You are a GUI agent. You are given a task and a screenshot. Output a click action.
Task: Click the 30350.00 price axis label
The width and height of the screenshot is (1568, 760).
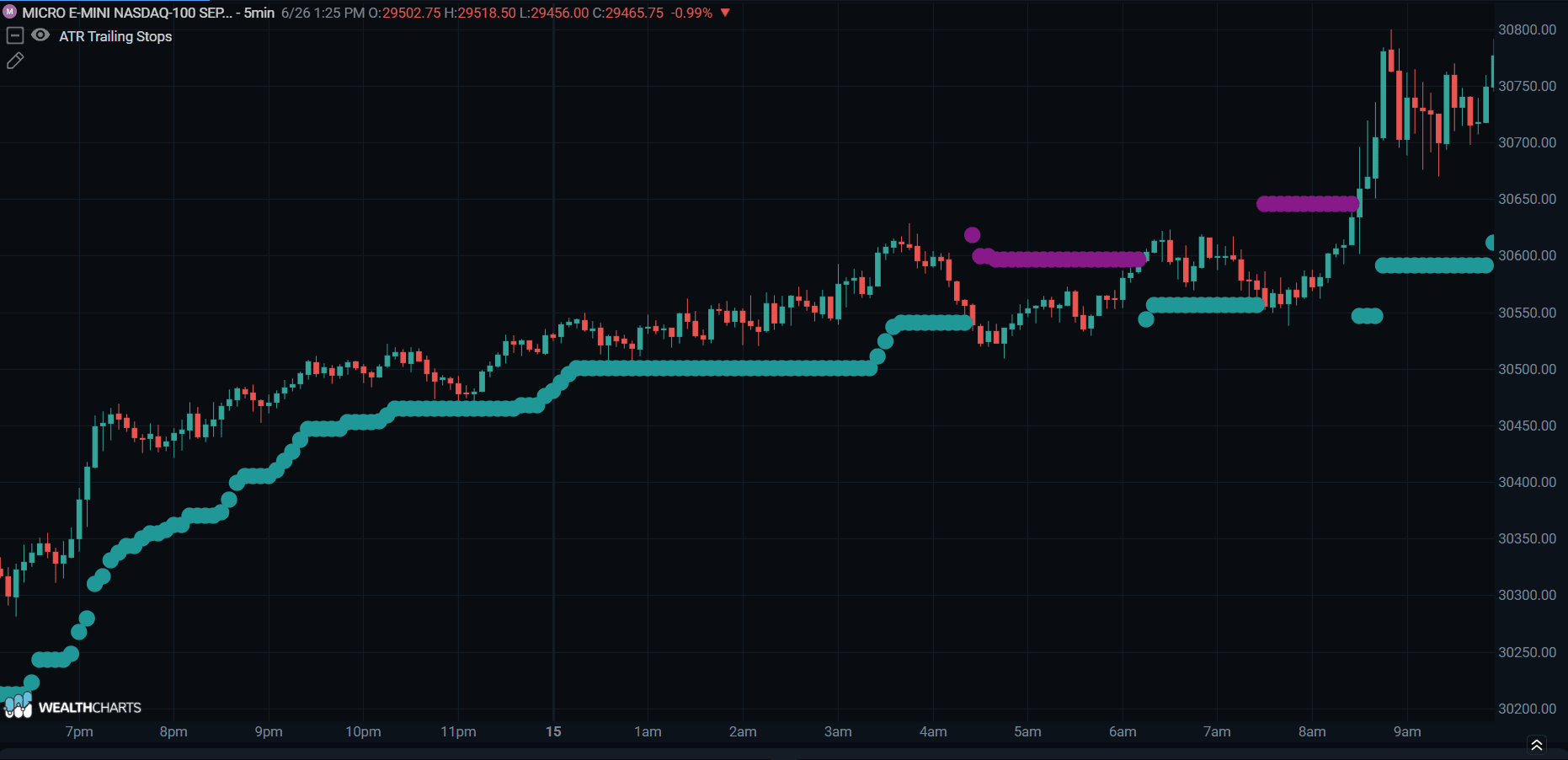tap(1527, 538)
